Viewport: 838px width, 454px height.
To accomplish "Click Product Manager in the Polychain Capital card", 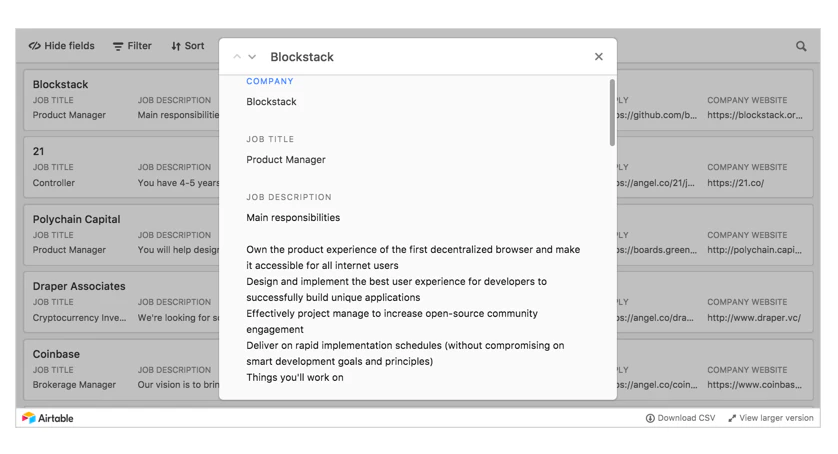I will 69,250.
